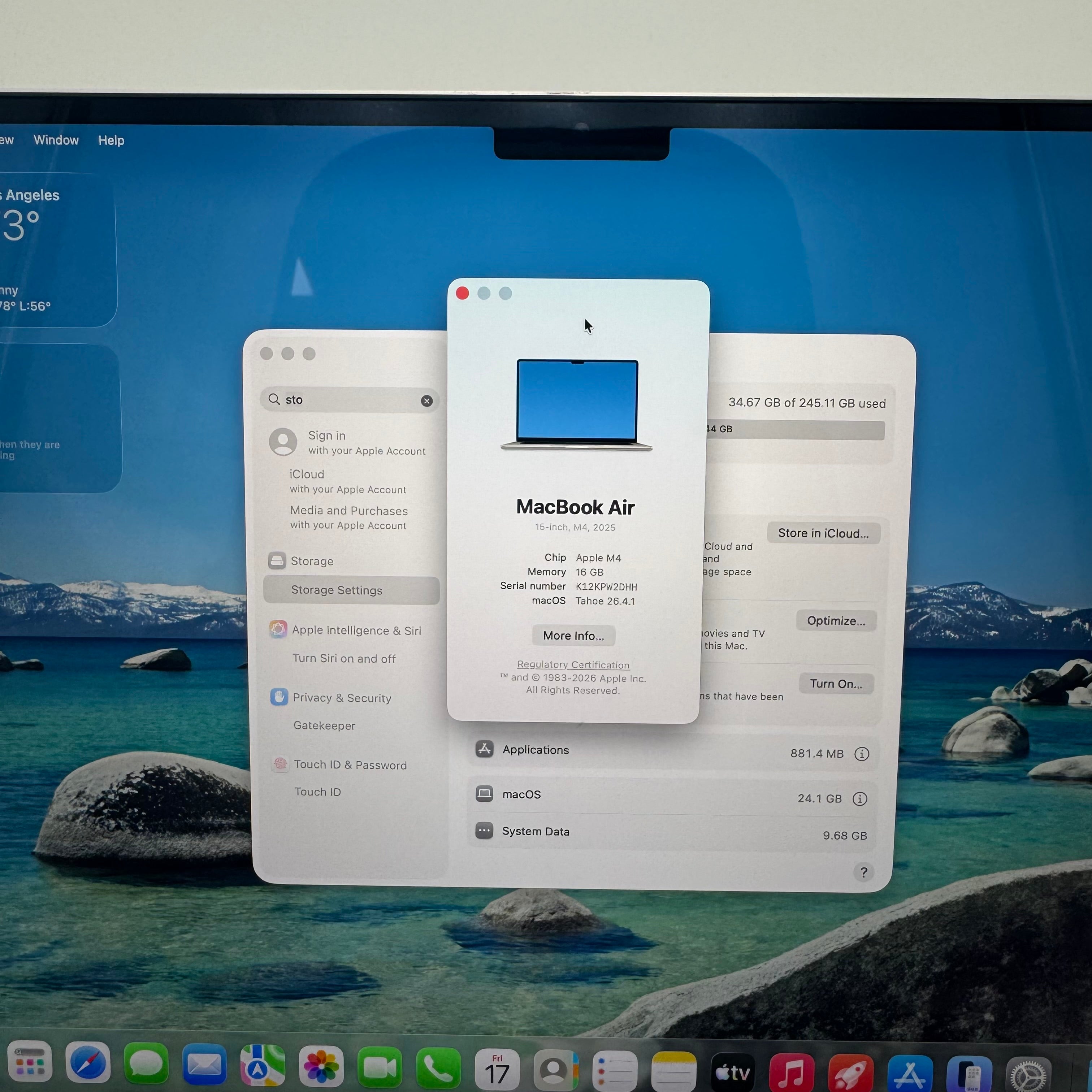Show info for Applications storage
This screenshot has width=1092, height=1092.
[862, 754]
